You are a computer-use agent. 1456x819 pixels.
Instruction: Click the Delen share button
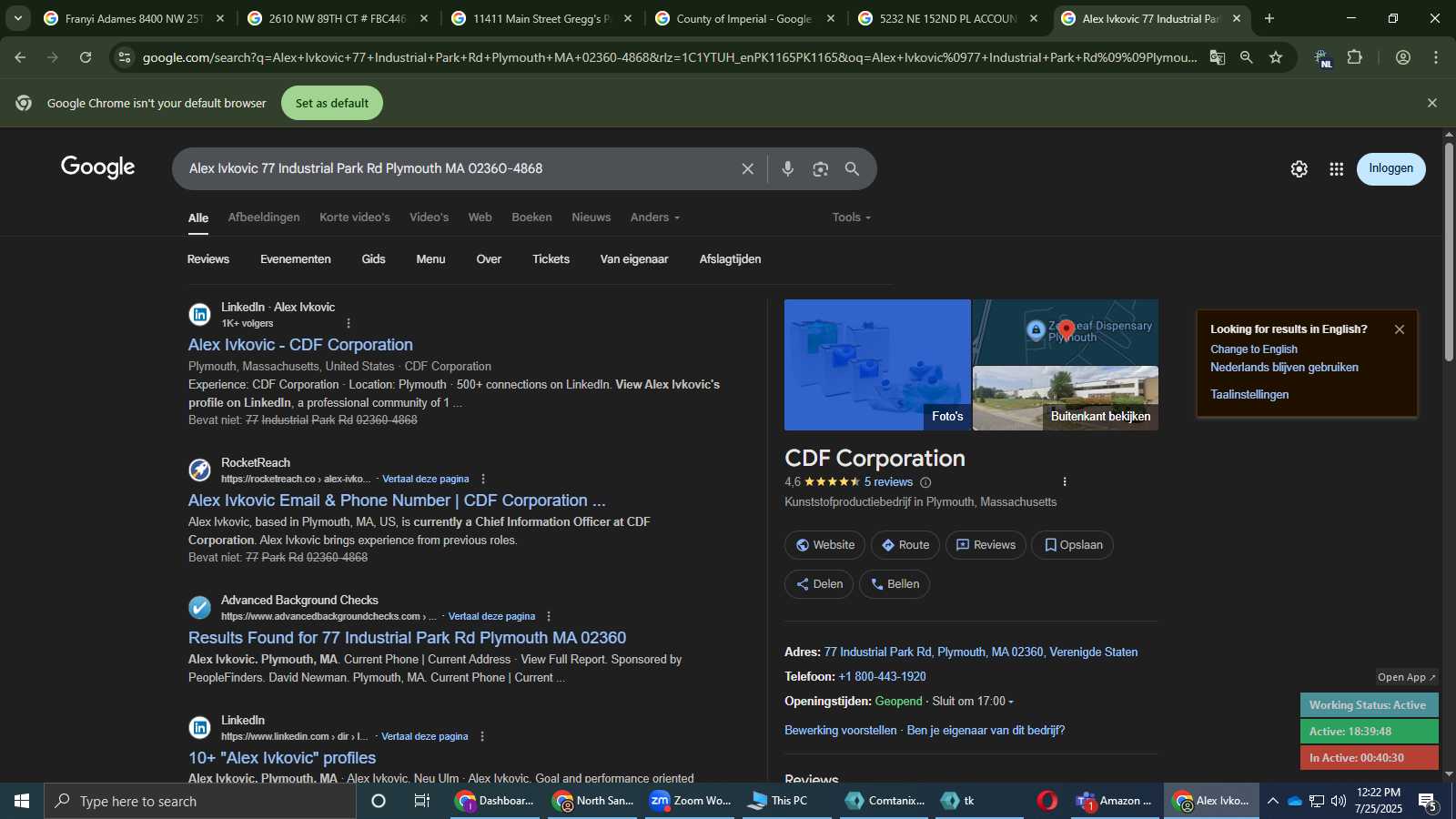tap(819, 584)
